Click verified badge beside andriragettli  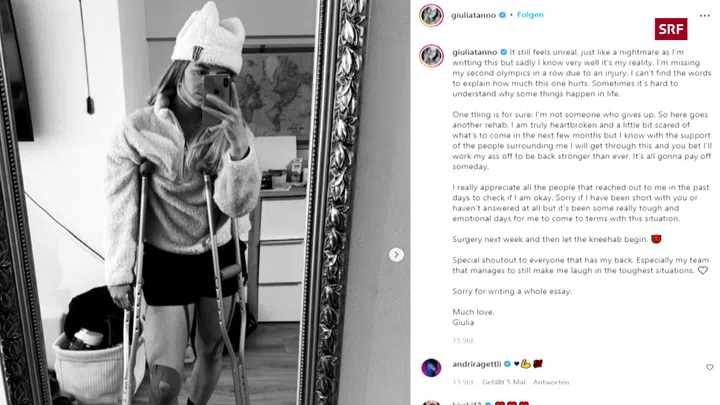pyautogui.click(x=507, y=364)
